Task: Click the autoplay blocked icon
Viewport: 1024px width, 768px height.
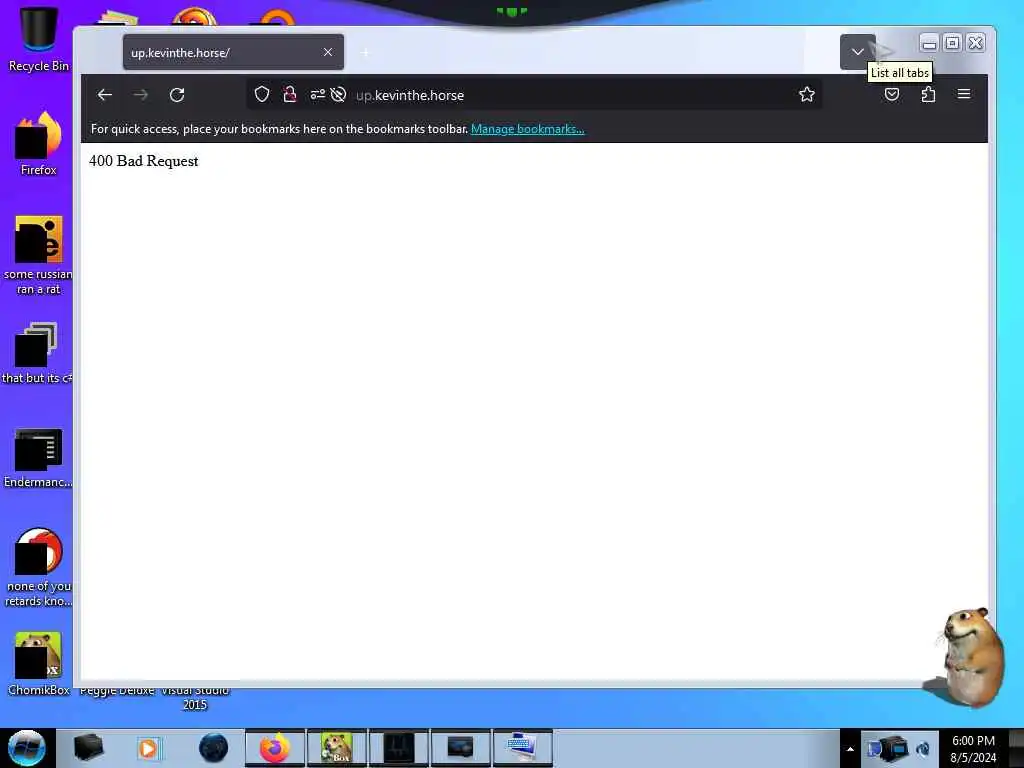Action: click(x=338, y=95)
